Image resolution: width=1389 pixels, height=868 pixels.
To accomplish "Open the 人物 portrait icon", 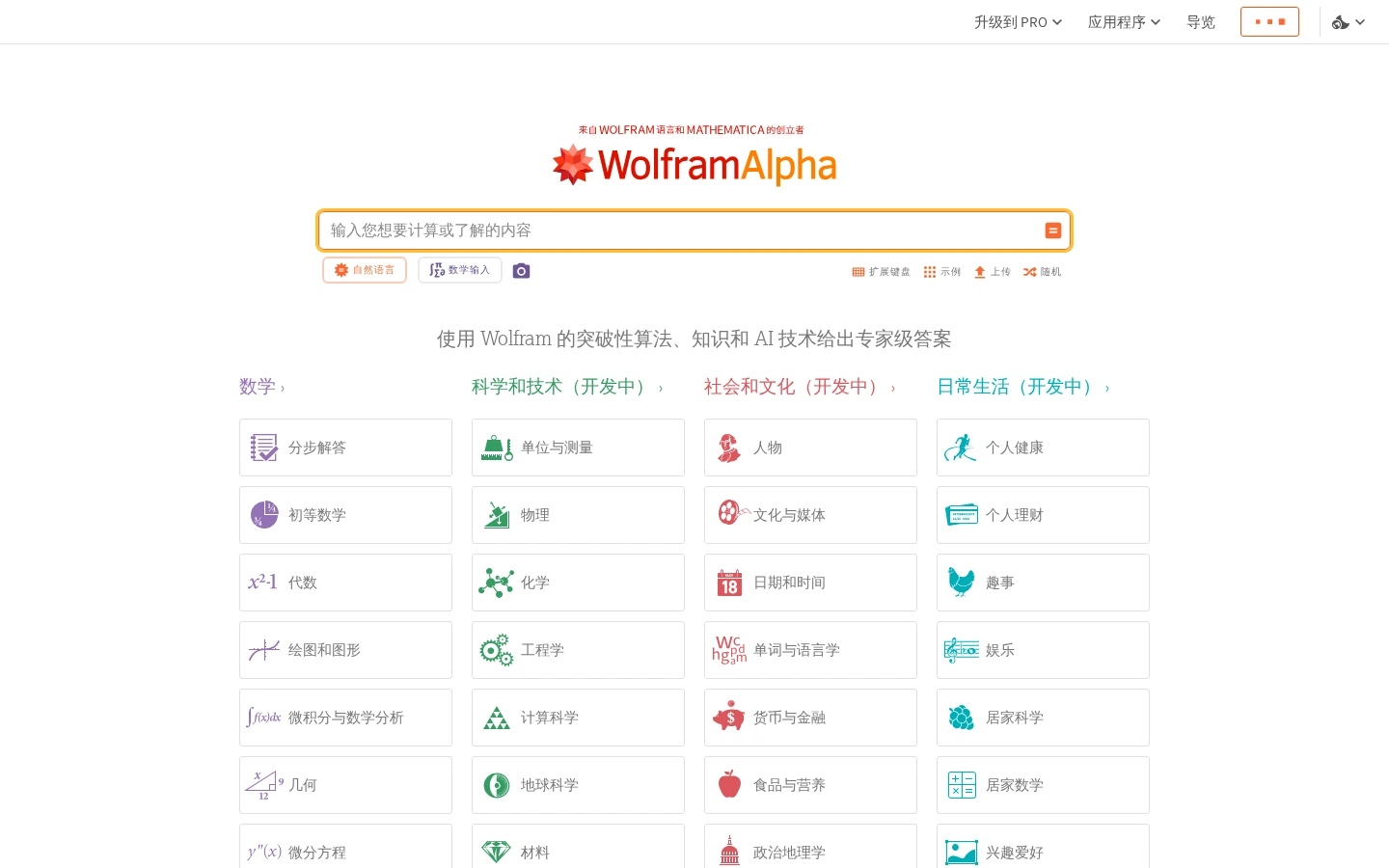I will (729, 448).
